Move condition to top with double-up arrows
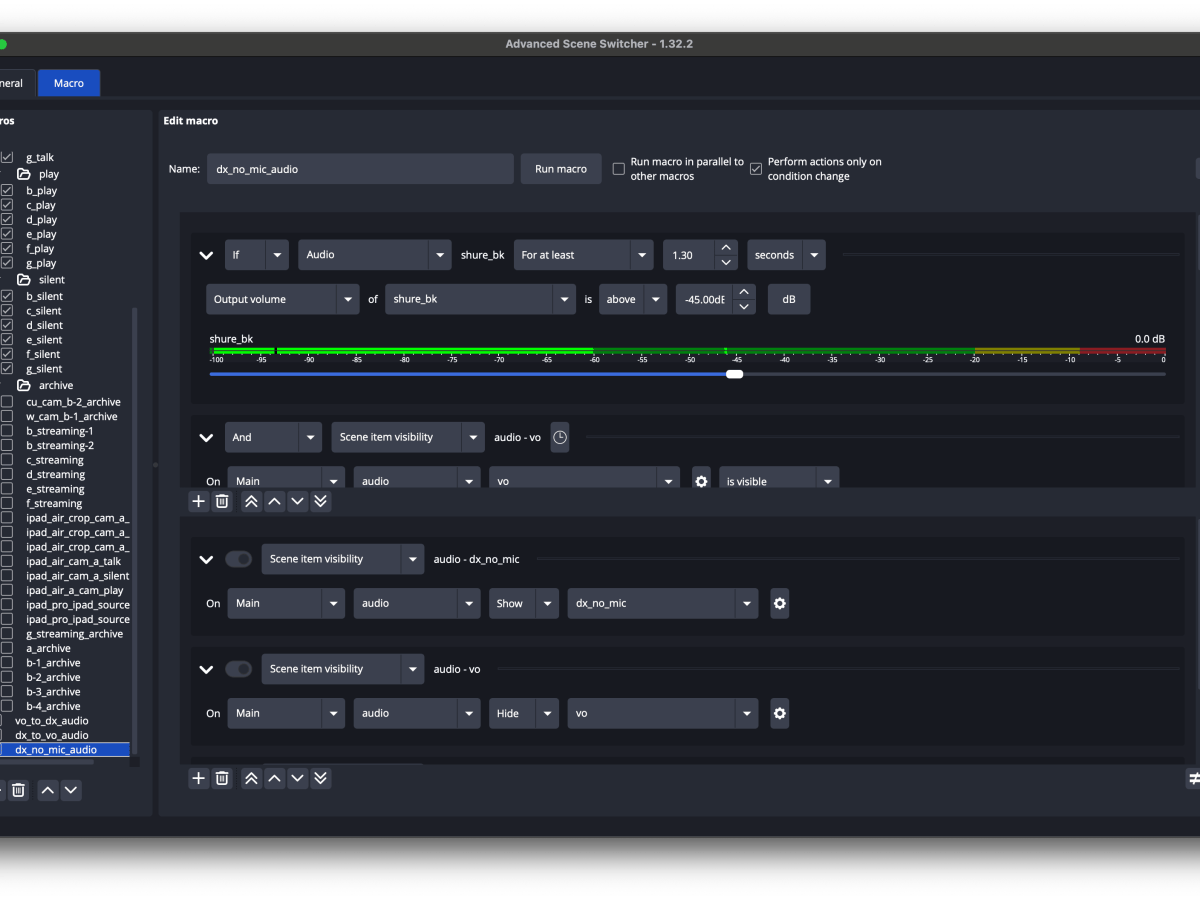This screenshot has width=1200, height=900. tap(251, 501)
